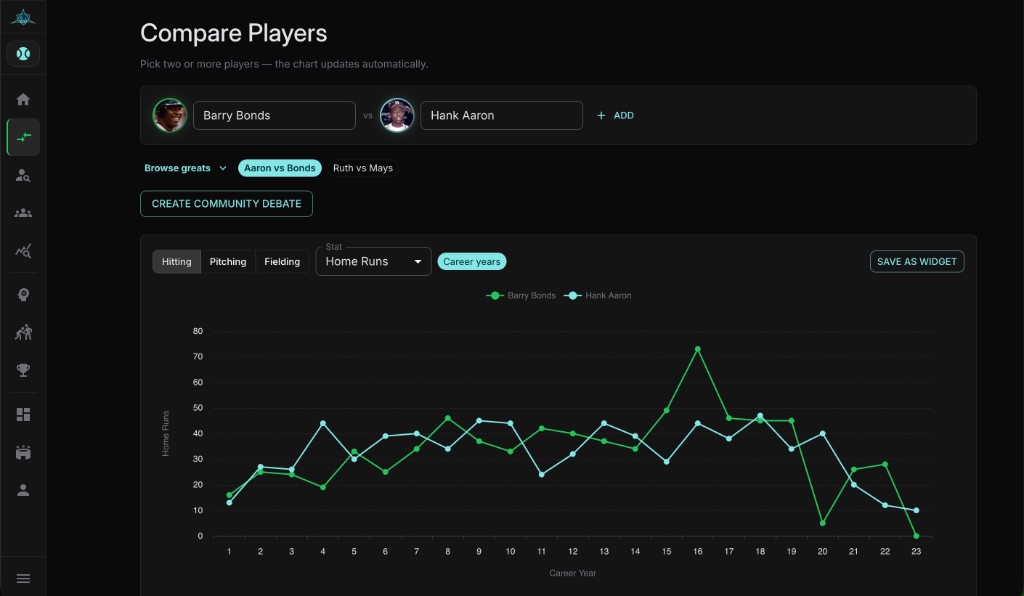This screenshot has width=1024, height=596.
Task: Toggle Barry Bonds legend series
Action: (521, 296)
